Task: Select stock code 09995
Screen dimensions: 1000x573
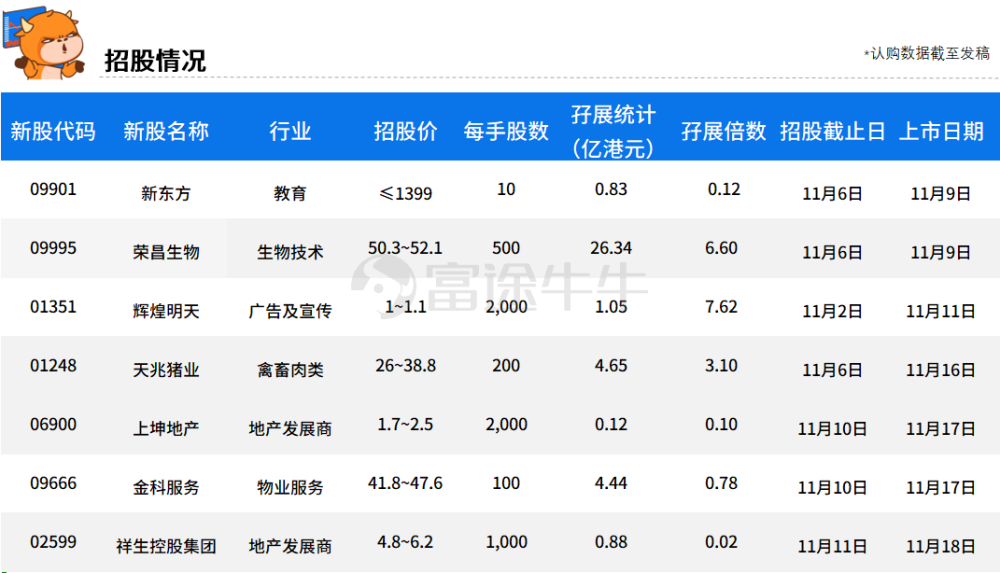Action: (53, 248)
